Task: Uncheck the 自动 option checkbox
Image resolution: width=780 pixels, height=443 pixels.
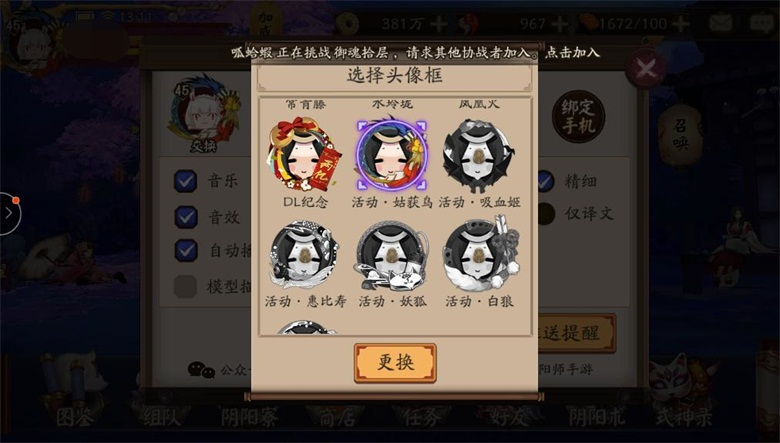Action: (x=186, y=250)
